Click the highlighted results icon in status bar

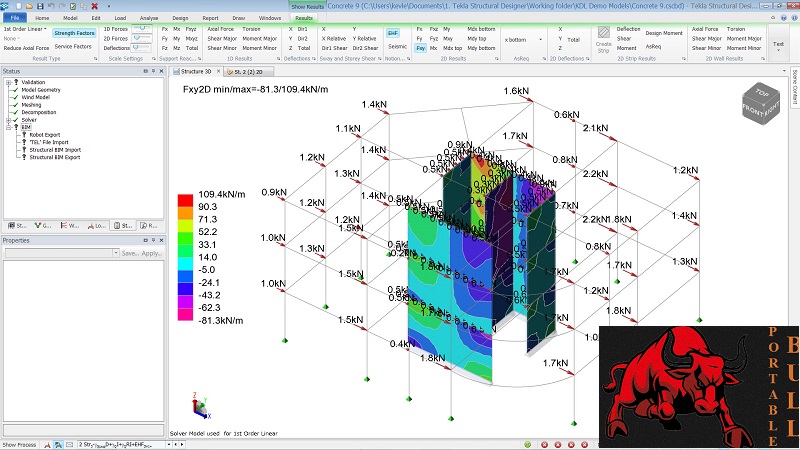58,445
